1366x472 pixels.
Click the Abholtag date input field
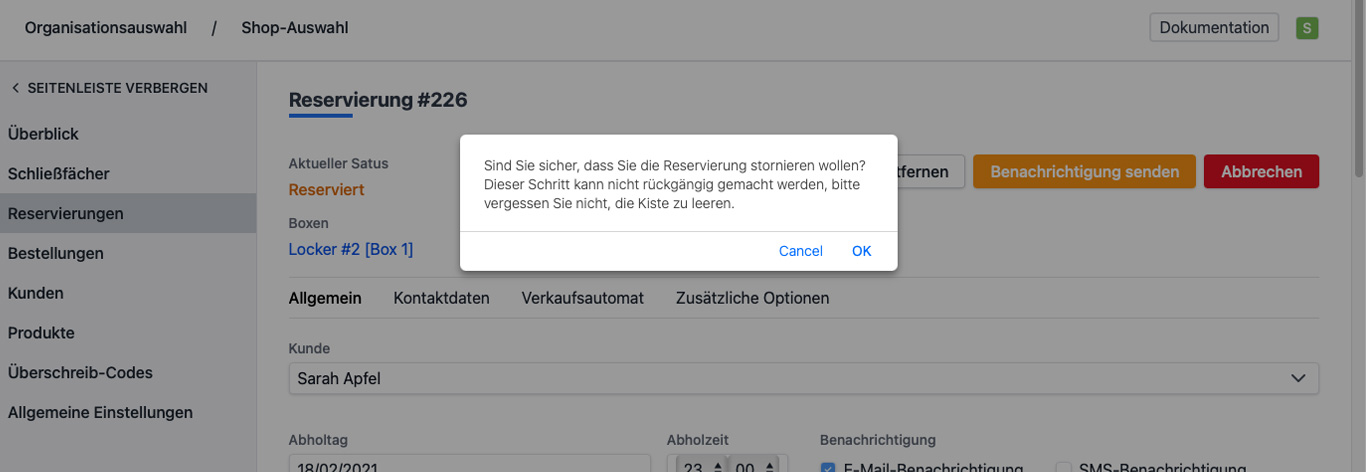point(469,464)
